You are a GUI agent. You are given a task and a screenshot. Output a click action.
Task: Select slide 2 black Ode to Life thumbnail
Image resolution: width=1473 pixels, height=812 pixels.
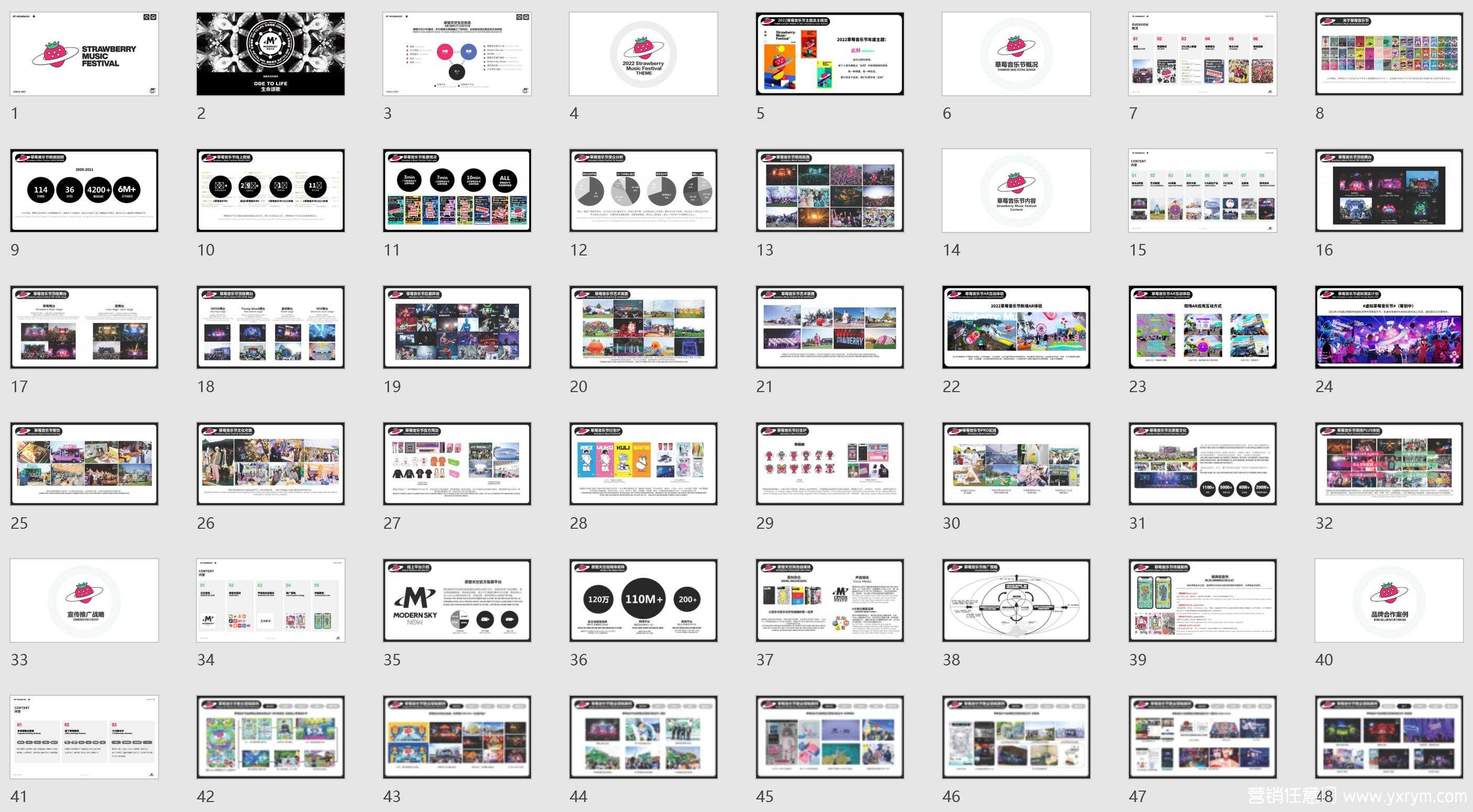pos(271,54)
